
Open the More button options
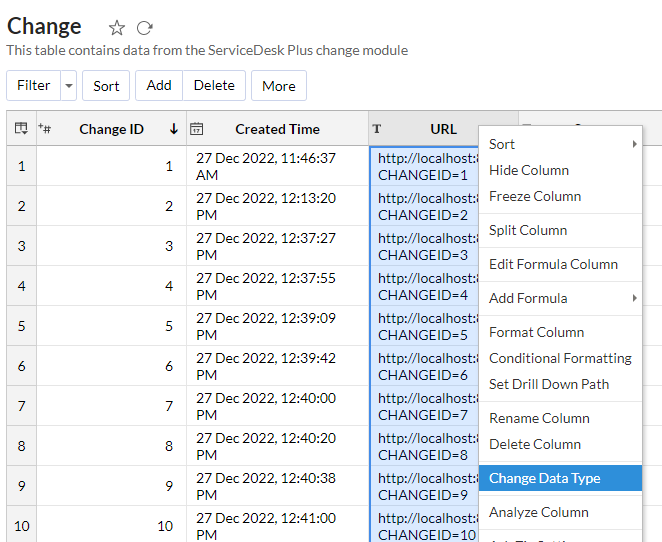278,86
